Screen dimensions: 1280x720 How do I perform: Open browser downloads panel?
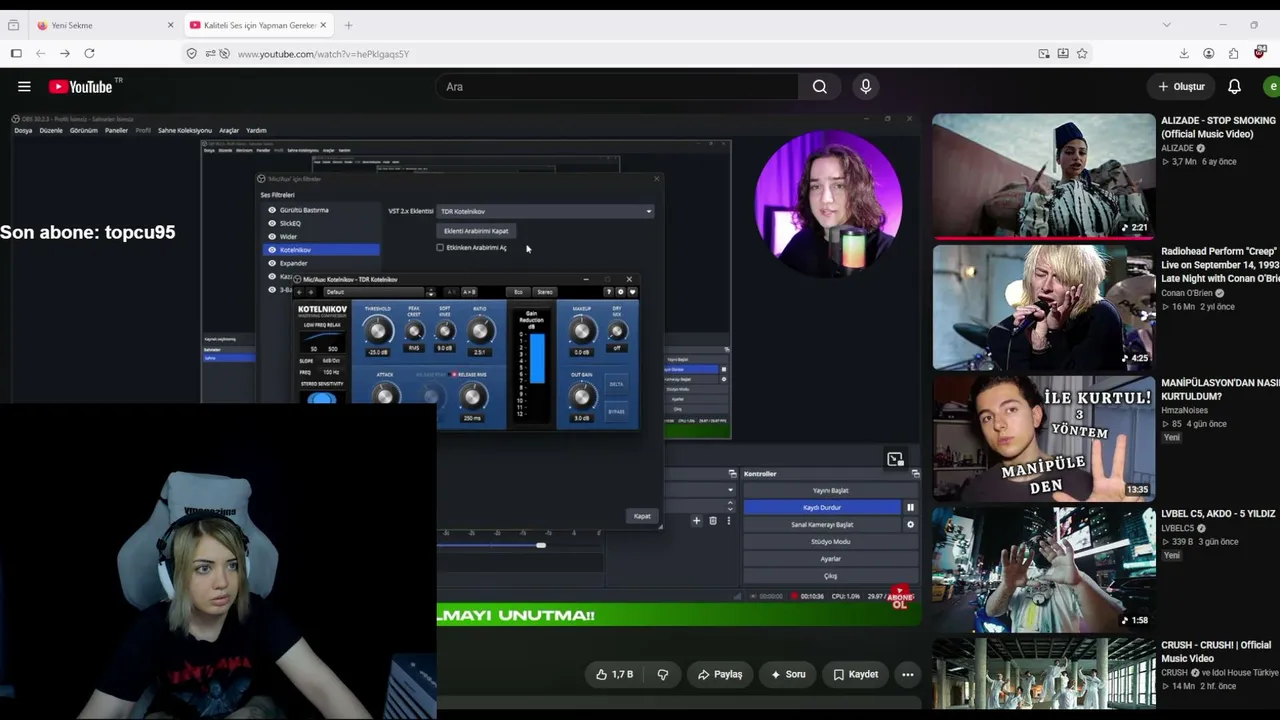point(1184,53)
